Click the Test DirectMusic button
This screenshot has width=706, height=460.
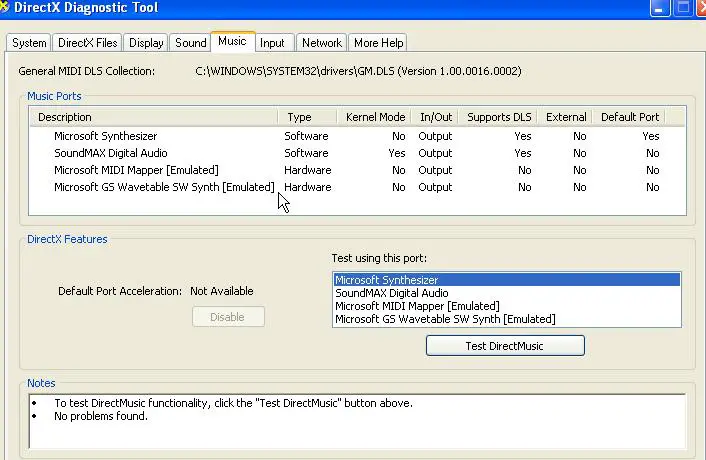pos(505,346)
